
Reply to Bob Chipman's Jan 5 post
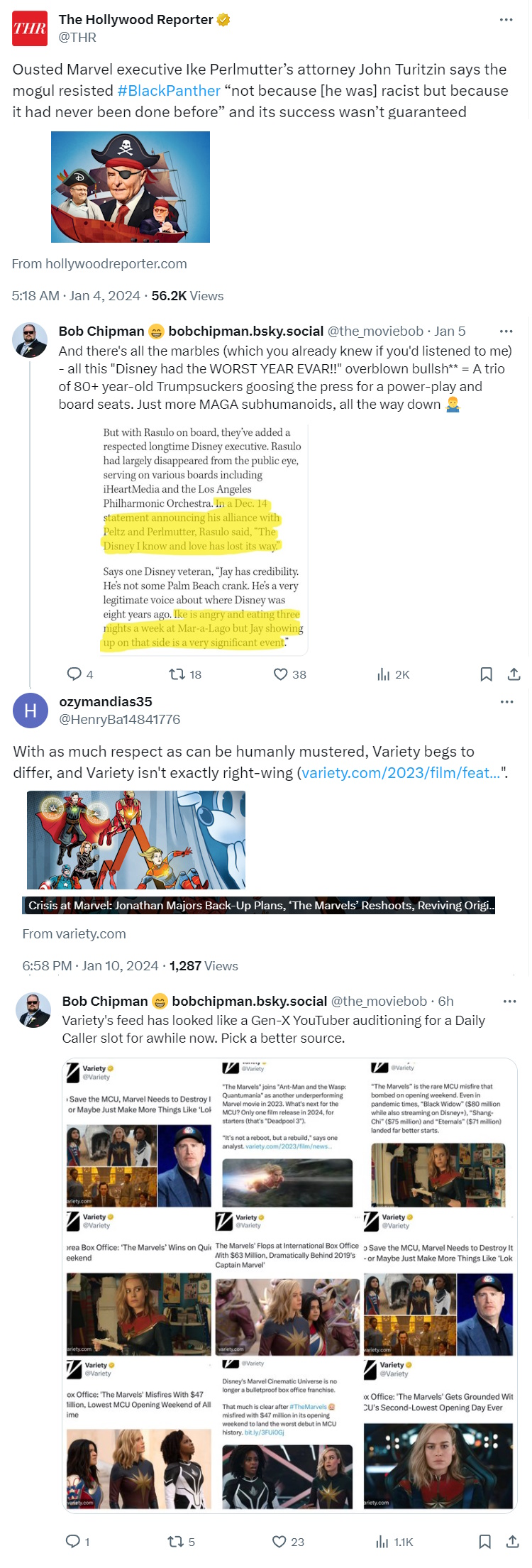[x=74, y=674]
